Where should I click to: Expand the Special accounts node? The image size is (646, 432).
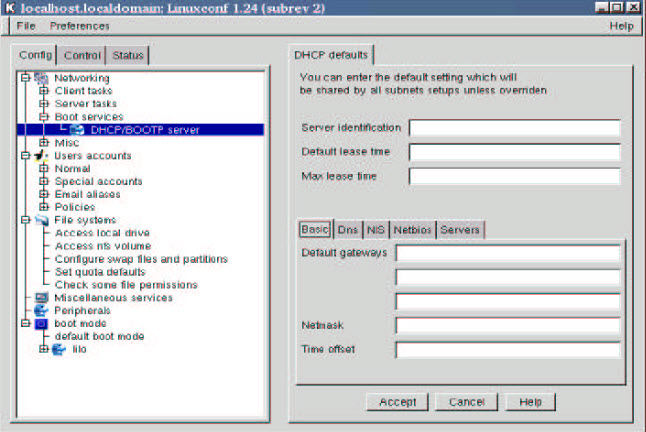coord(44,181)
